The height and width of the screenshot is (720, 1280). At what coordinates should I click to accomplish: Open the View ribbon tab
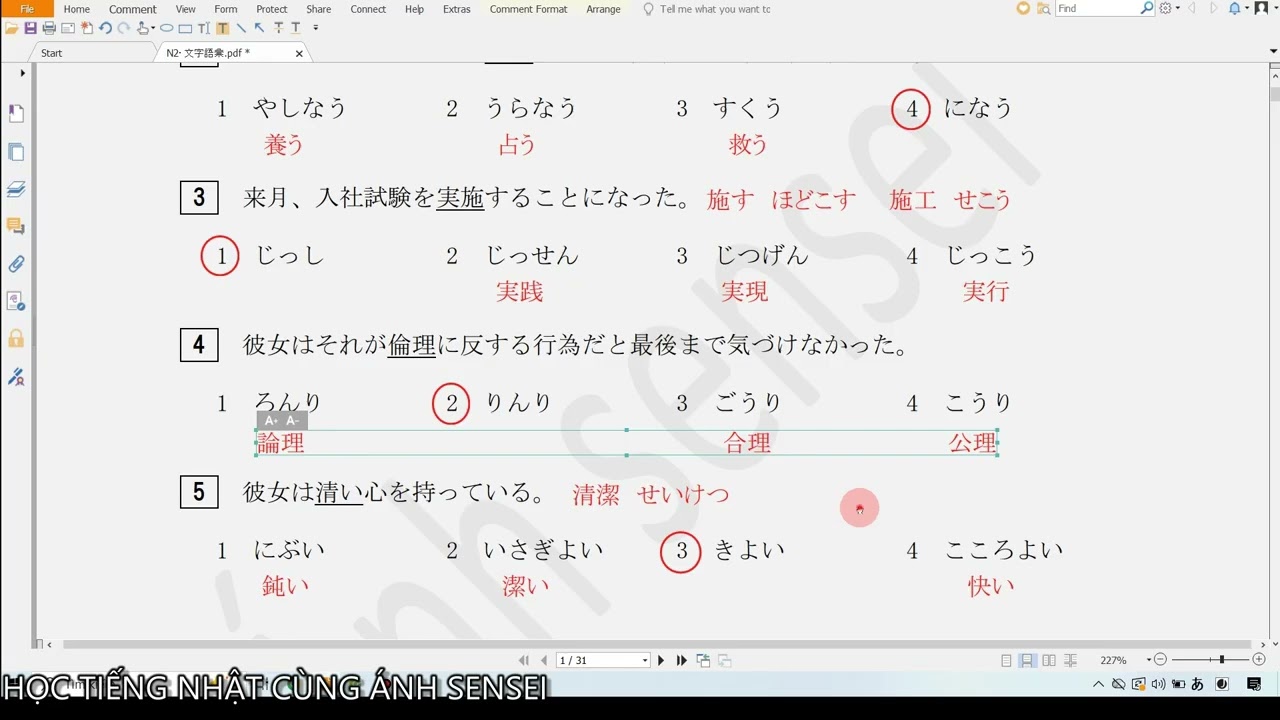coord(185,9)
